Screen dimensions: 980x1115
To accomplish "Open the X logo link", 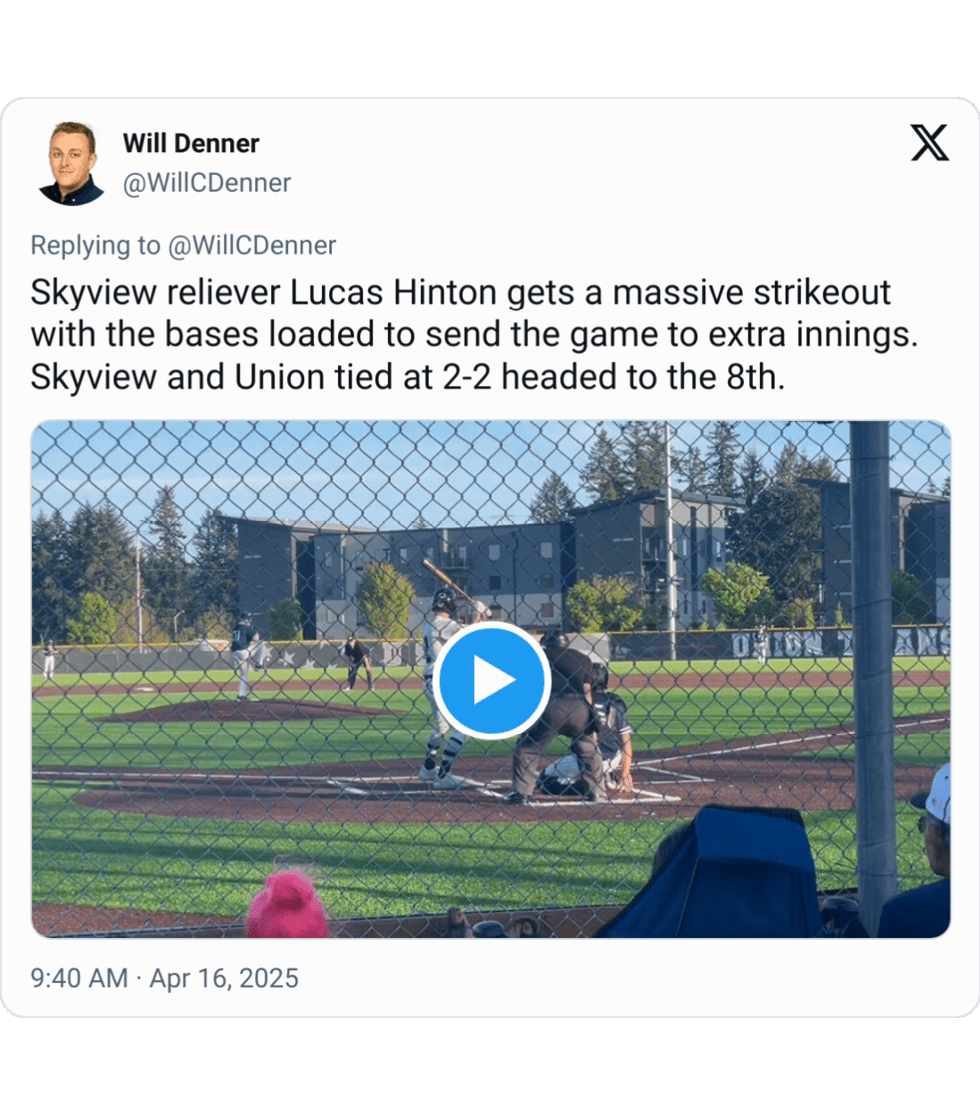I will [930, 143].
